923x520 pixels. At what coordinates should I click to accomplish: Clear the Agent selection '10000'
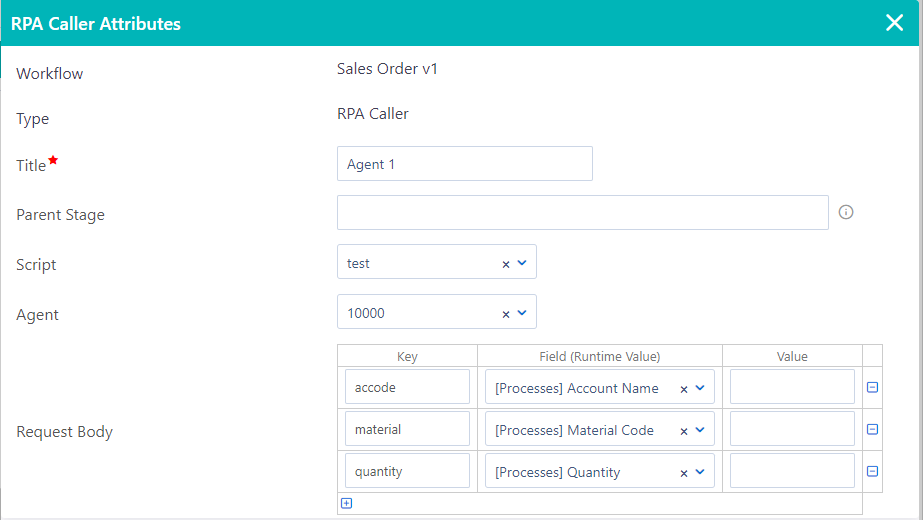[x=506, y=314]
